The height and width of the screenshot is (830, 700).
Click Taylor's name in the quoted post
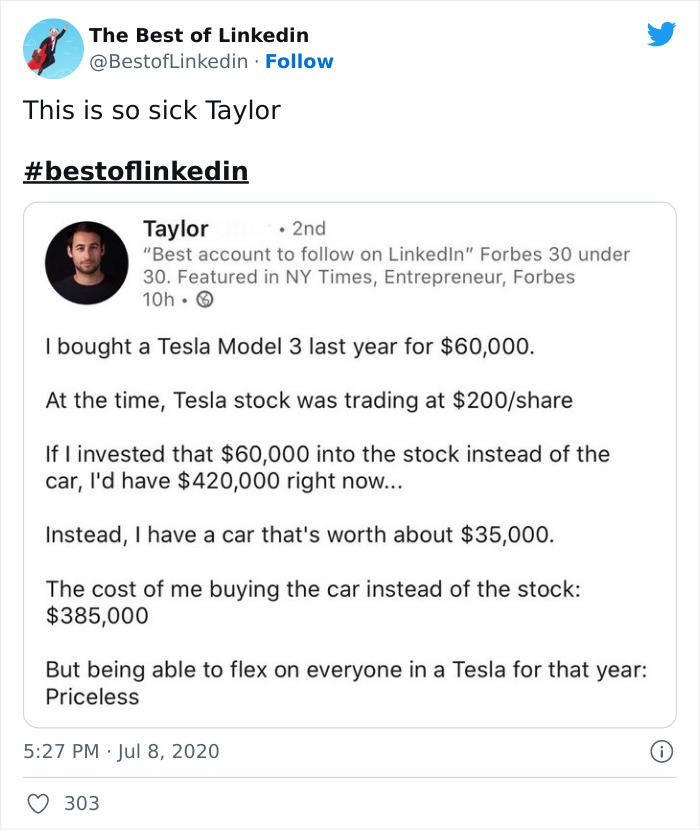coord(176,229)
